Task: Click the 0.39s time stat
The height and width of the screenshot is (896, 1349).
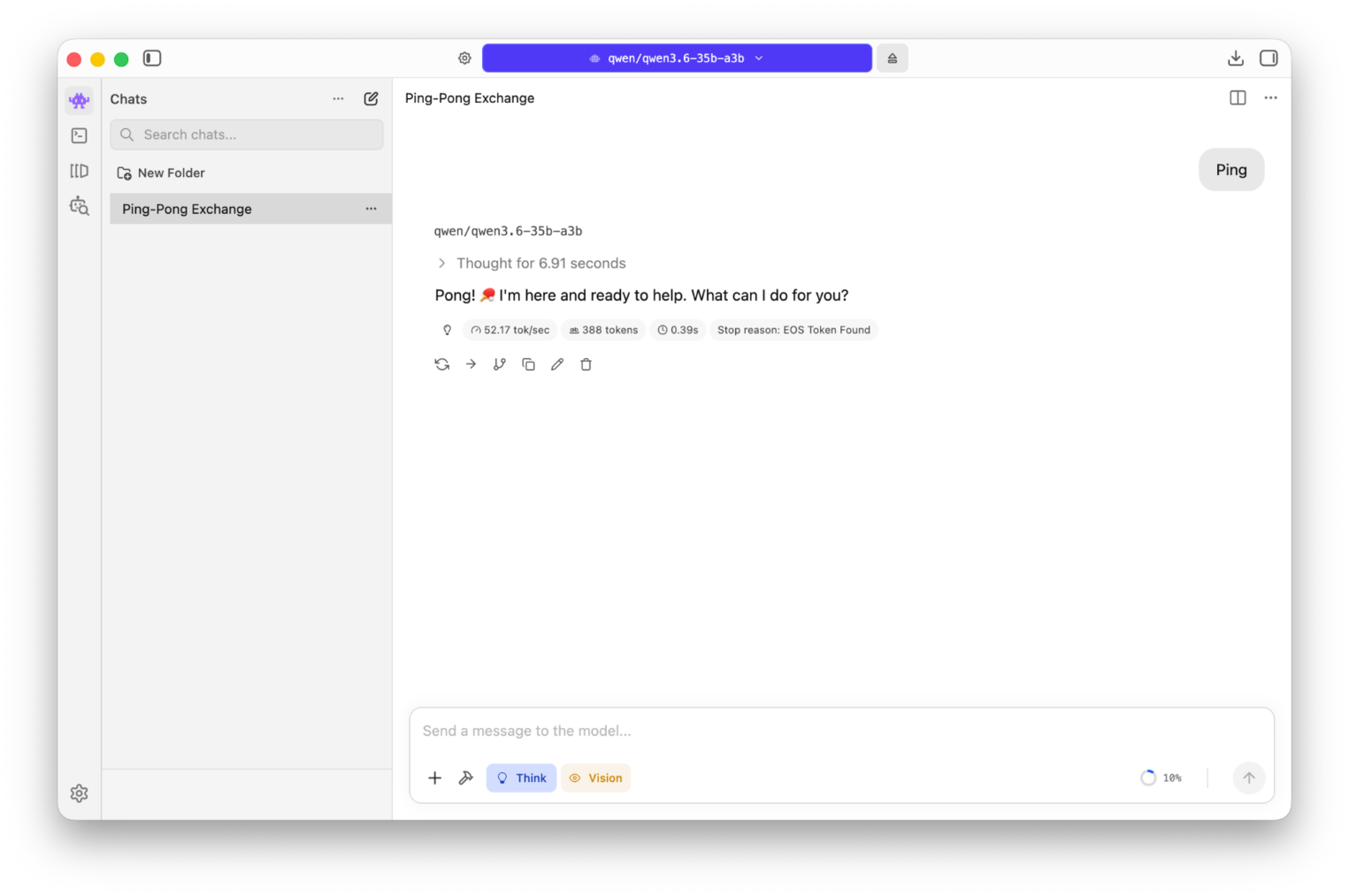Action: (x=678, y=330)
